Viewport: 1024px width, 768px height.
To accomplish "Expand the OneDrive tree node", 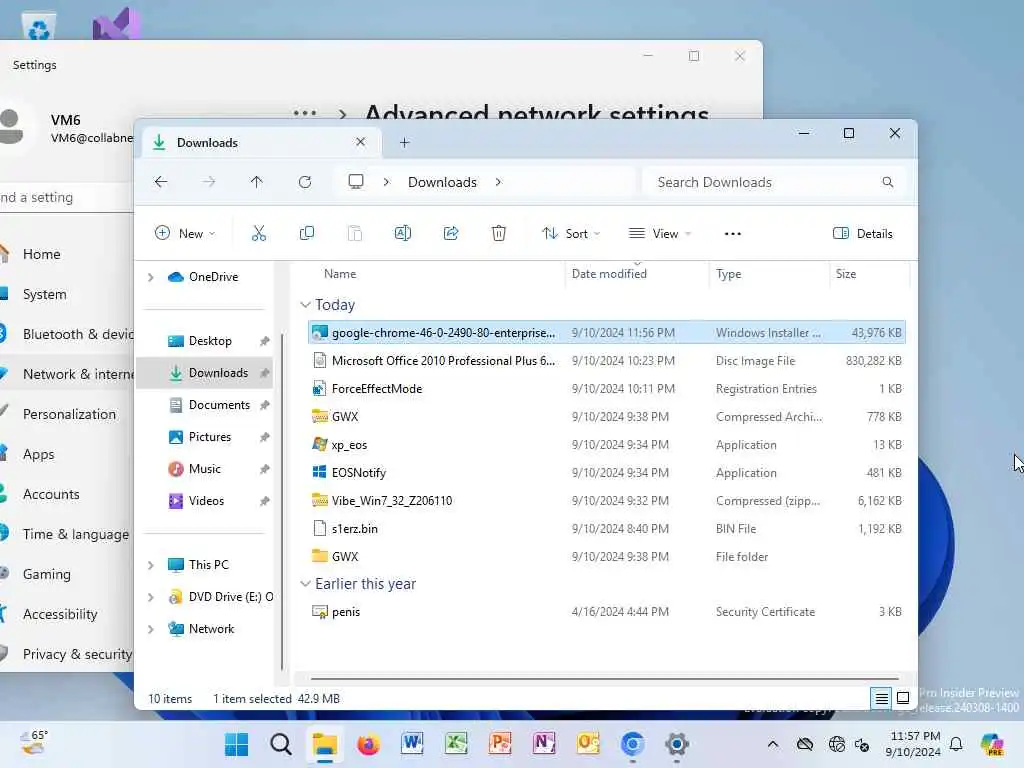I will click(151, 277).
